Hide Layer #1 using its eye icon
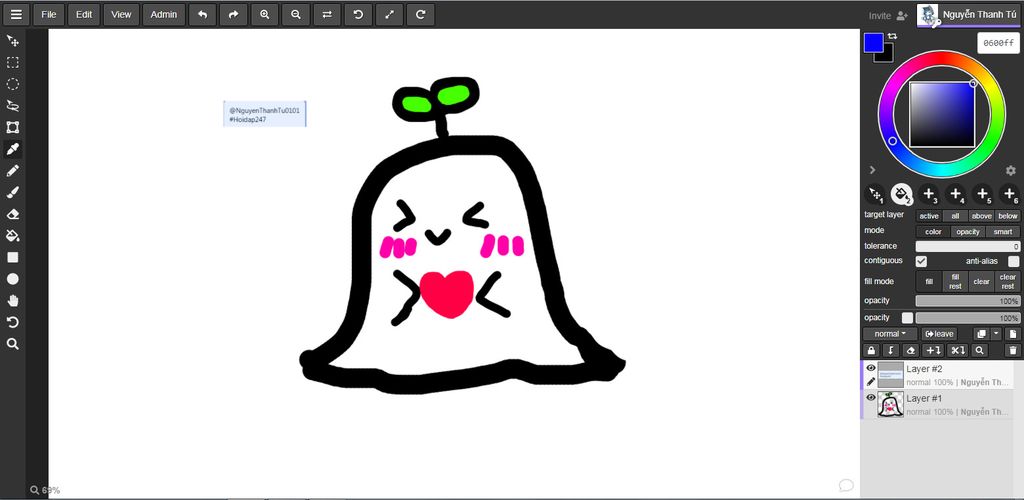This screenshot has height=500, width=1024. tap(871, 398)
